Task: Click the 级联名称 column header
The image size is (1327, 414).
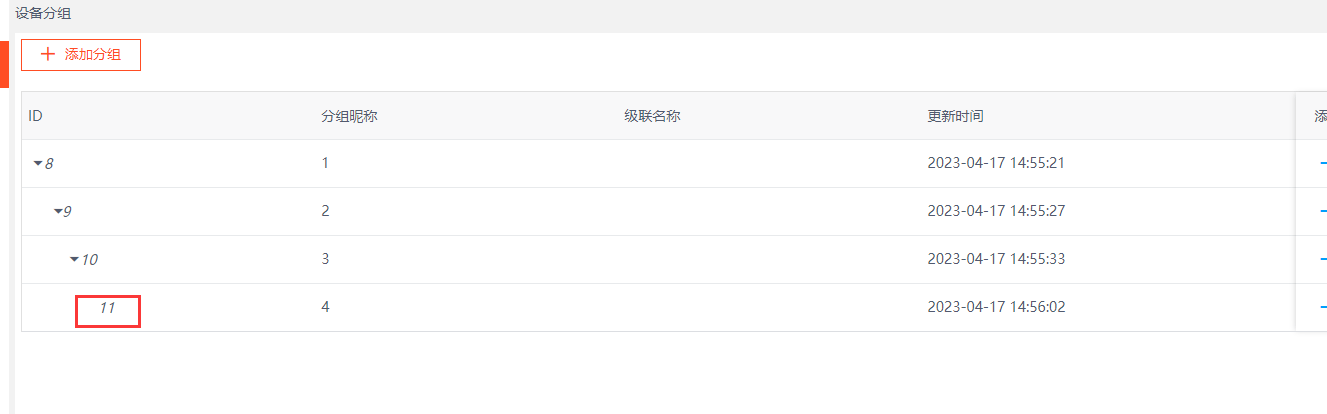Action: click(x=652, y=116)
